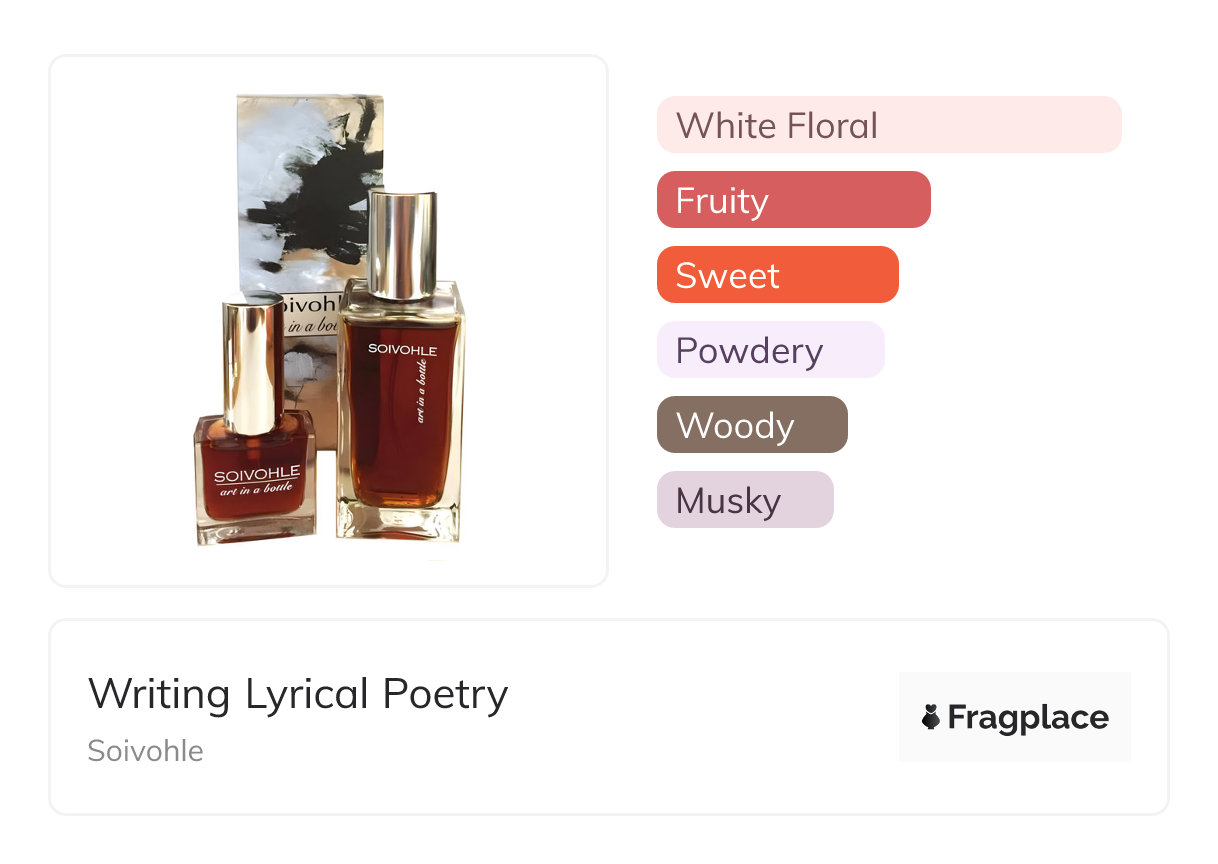This screenshot has height=864, width=1218.
Task: Click the Fragplace brand name text
Action: coord(1028,717)
